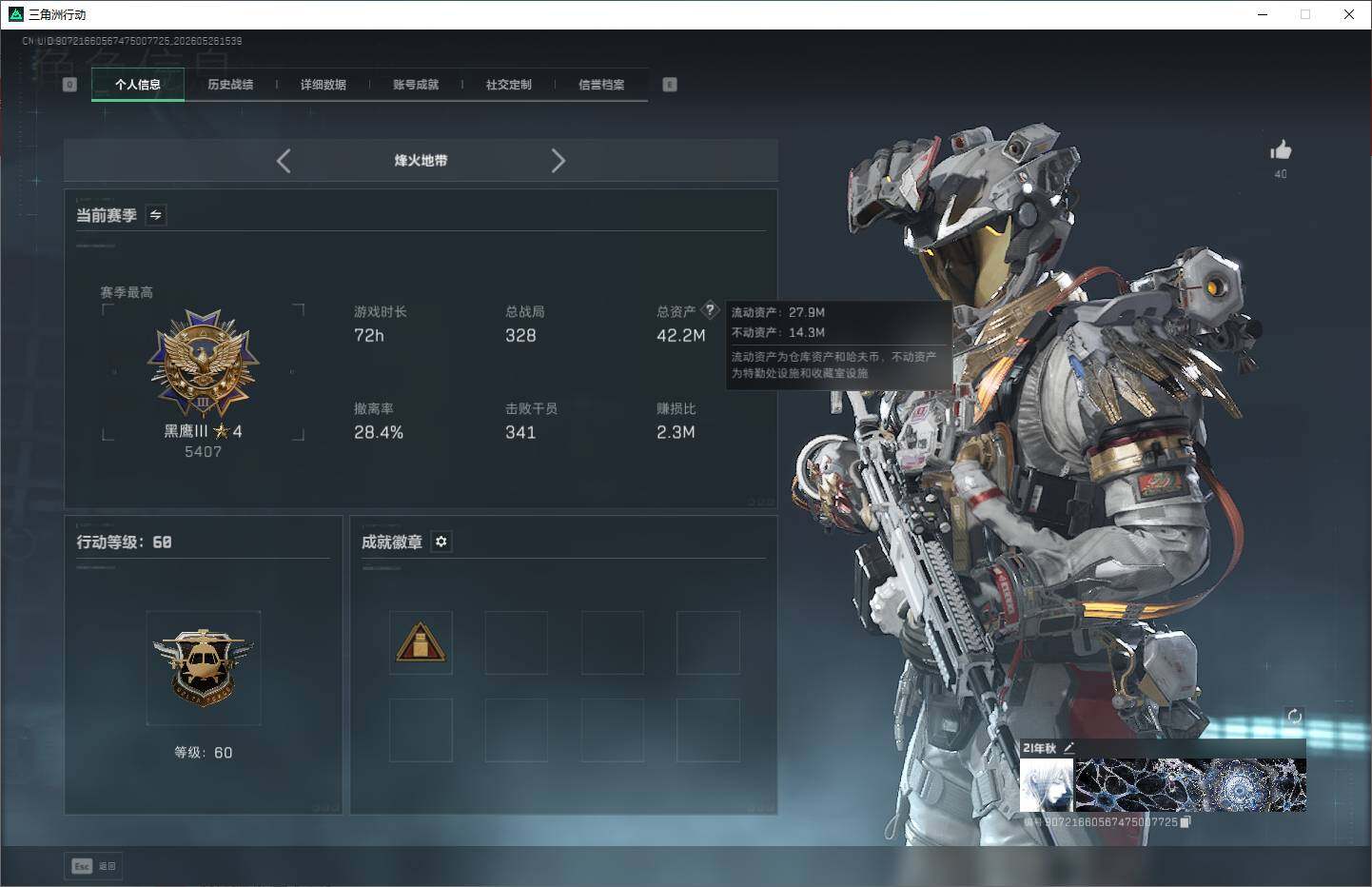Viewport: 1372px width, 887px height.
Task: Edit the nickname with pencil icon
Action: pos(1068,748)
